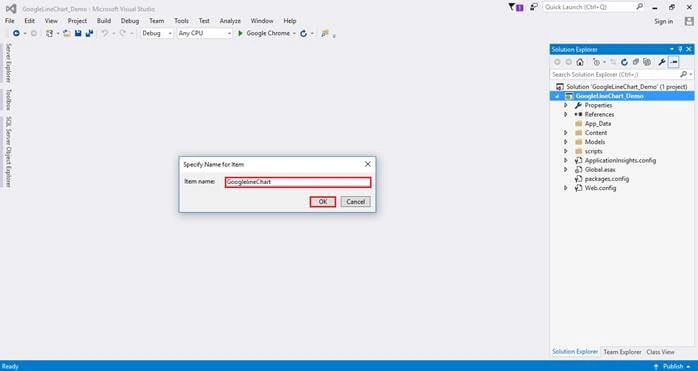The image size is (698, 371).
Task: Click the Find in Files toolbar icon
Action: point(325,33)
